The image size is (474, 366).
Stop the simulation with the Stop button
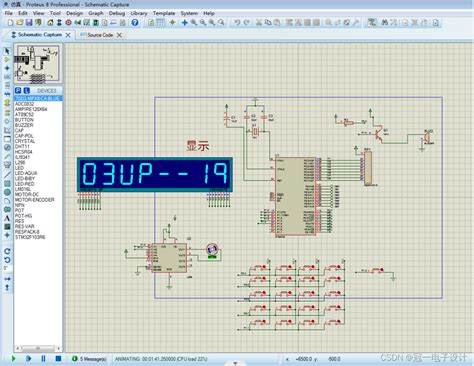click(58, 359)
